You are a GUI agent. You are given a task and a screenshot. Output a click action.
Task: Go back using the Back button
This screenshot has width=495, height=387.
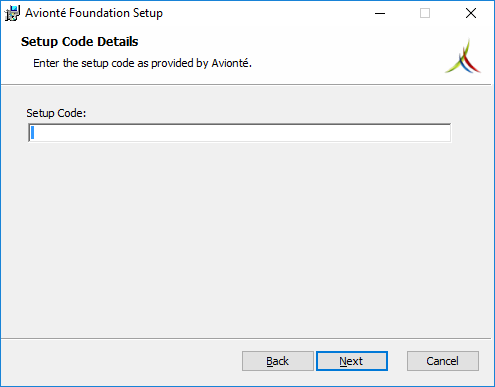278,361
